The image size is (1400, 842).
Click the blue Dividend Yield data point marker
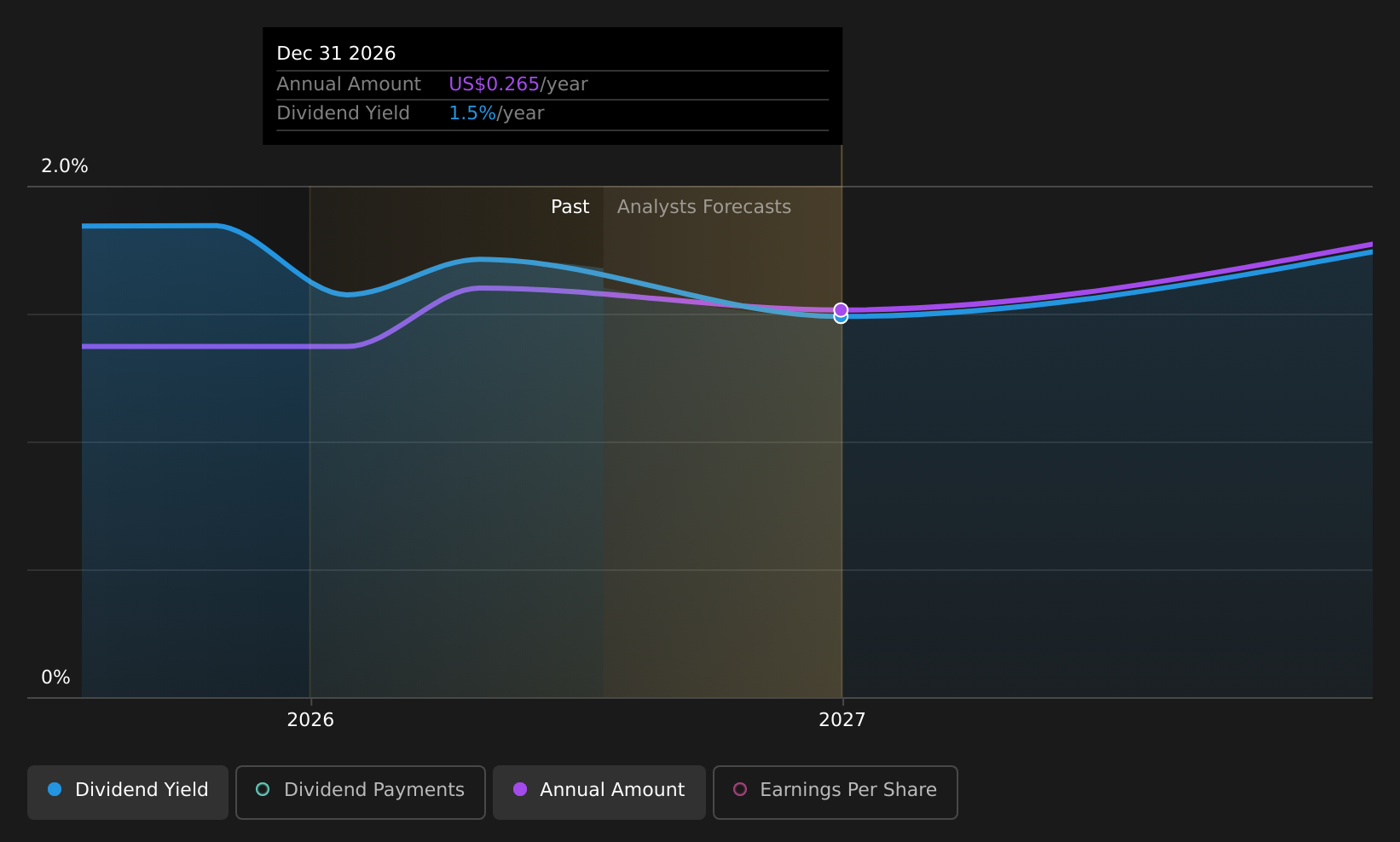[x=841, y=318]
